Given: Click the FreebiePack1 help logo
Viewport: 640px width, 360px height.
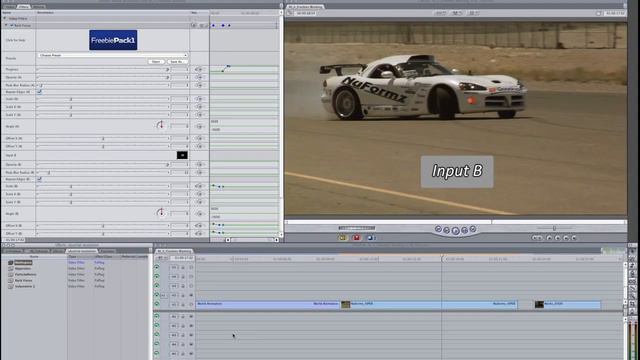Looking at the screenshot, I should tap(113, 40).
